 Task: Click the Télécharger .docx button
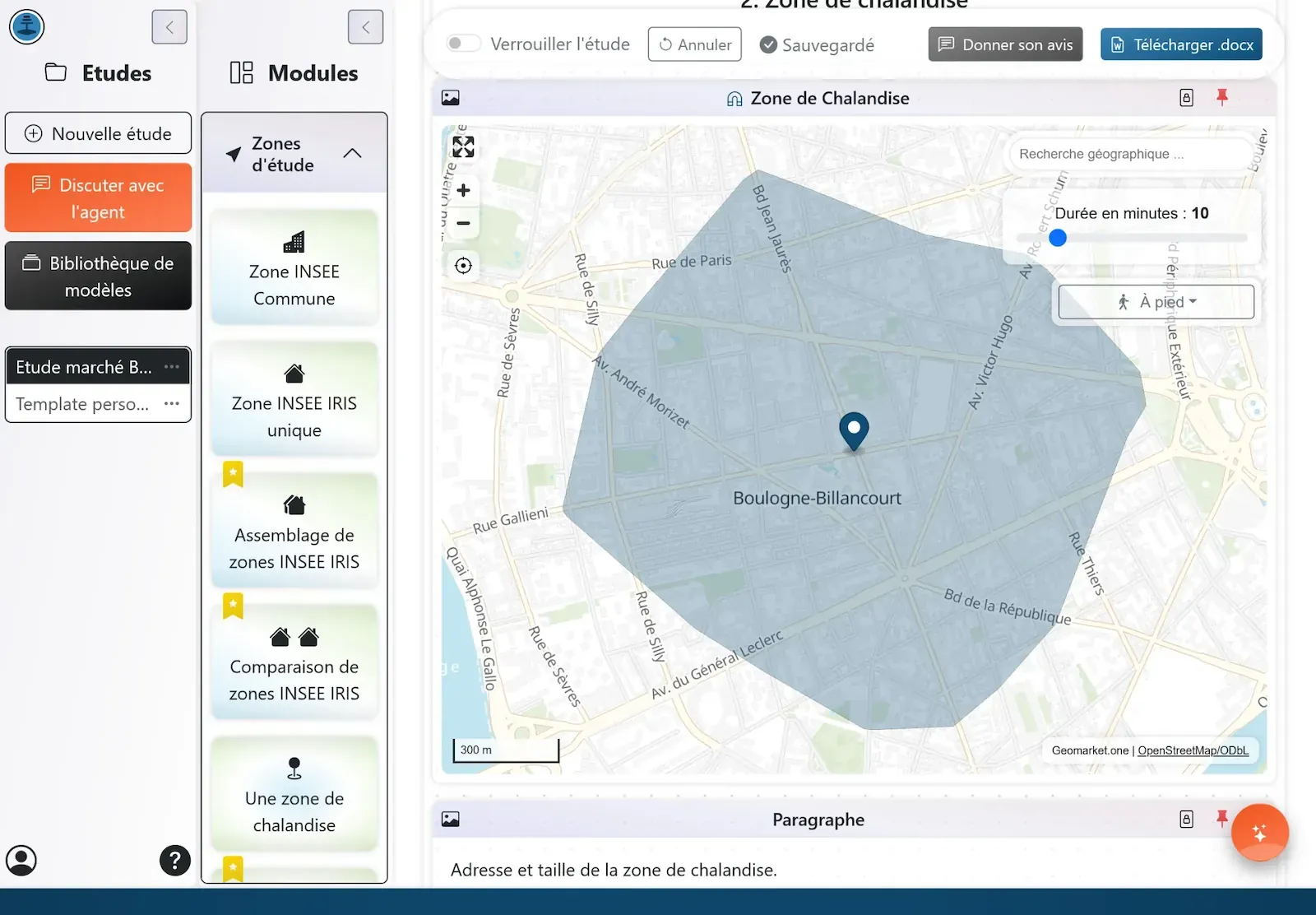click(x=1181, y=44)
